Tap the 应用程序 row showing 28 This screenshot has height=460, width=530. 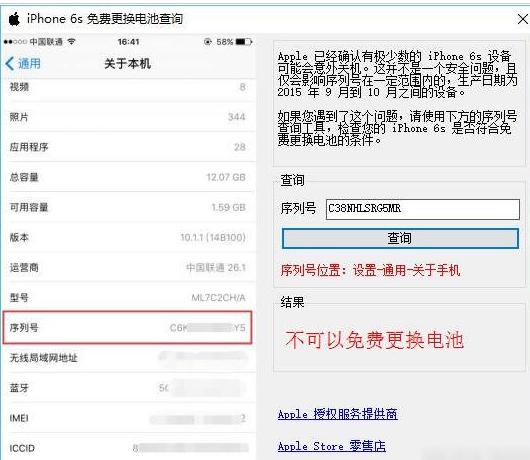coord(127,147)
